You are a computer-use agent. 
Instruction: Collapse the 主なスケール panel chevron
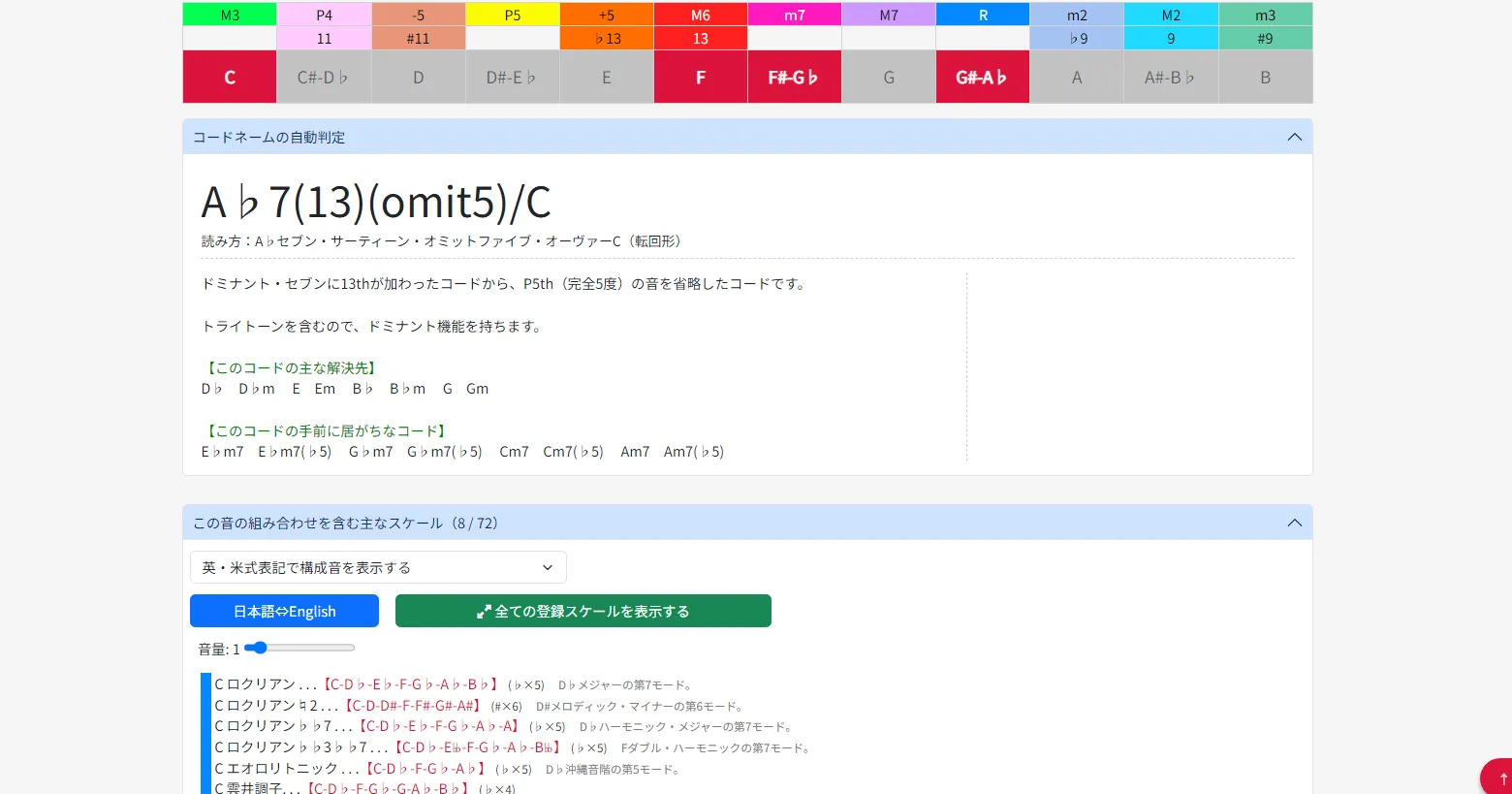click(x=1294, y=523)
